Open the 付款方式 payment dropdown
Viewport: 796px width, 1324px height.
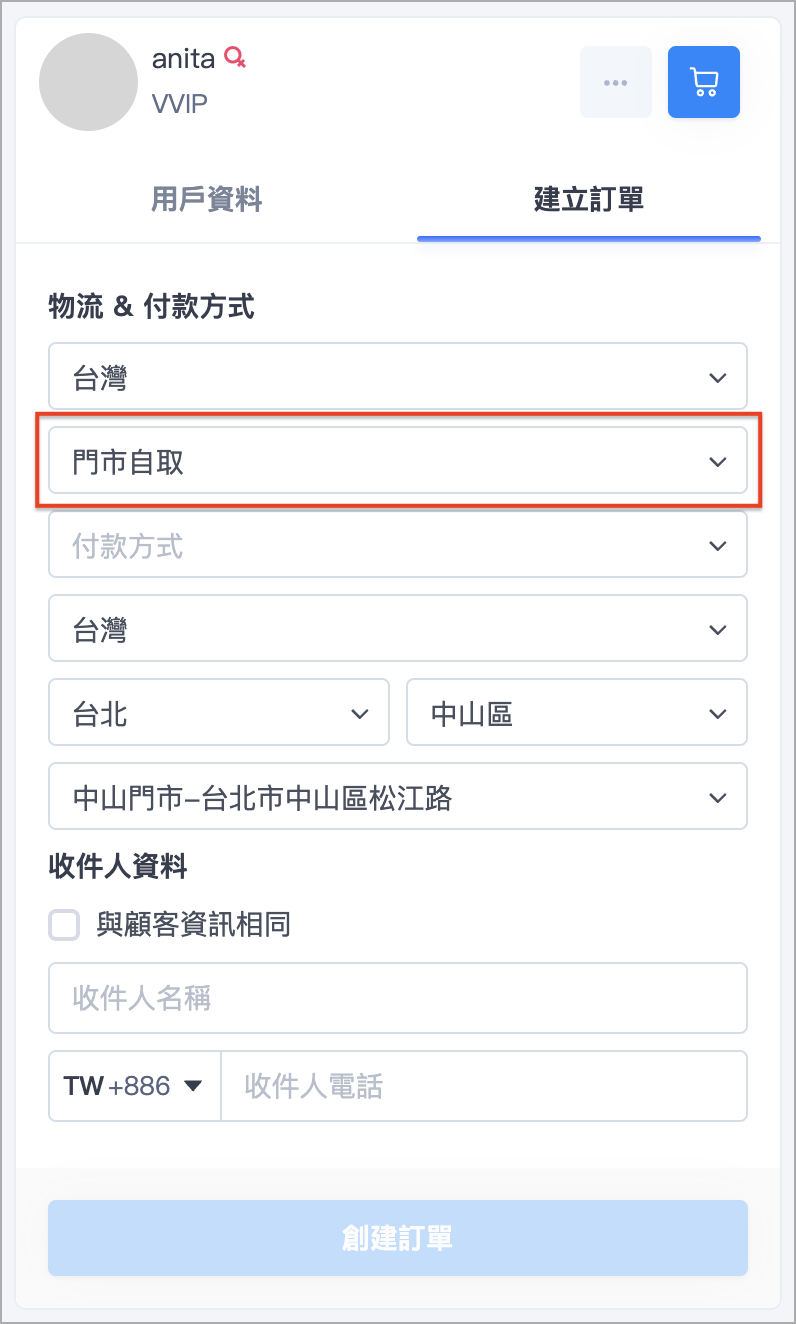click(398, 545)
